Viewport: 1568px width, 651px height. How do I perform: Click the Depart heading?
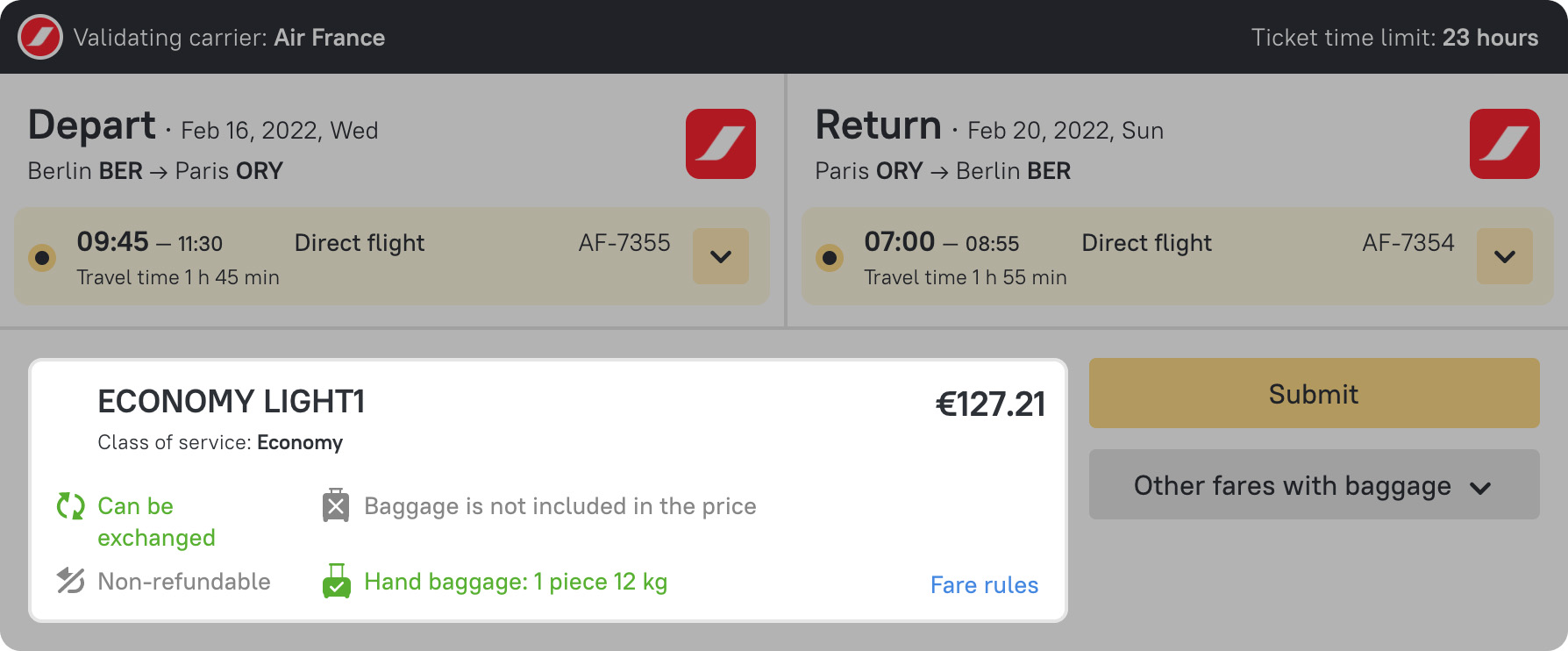92,125
